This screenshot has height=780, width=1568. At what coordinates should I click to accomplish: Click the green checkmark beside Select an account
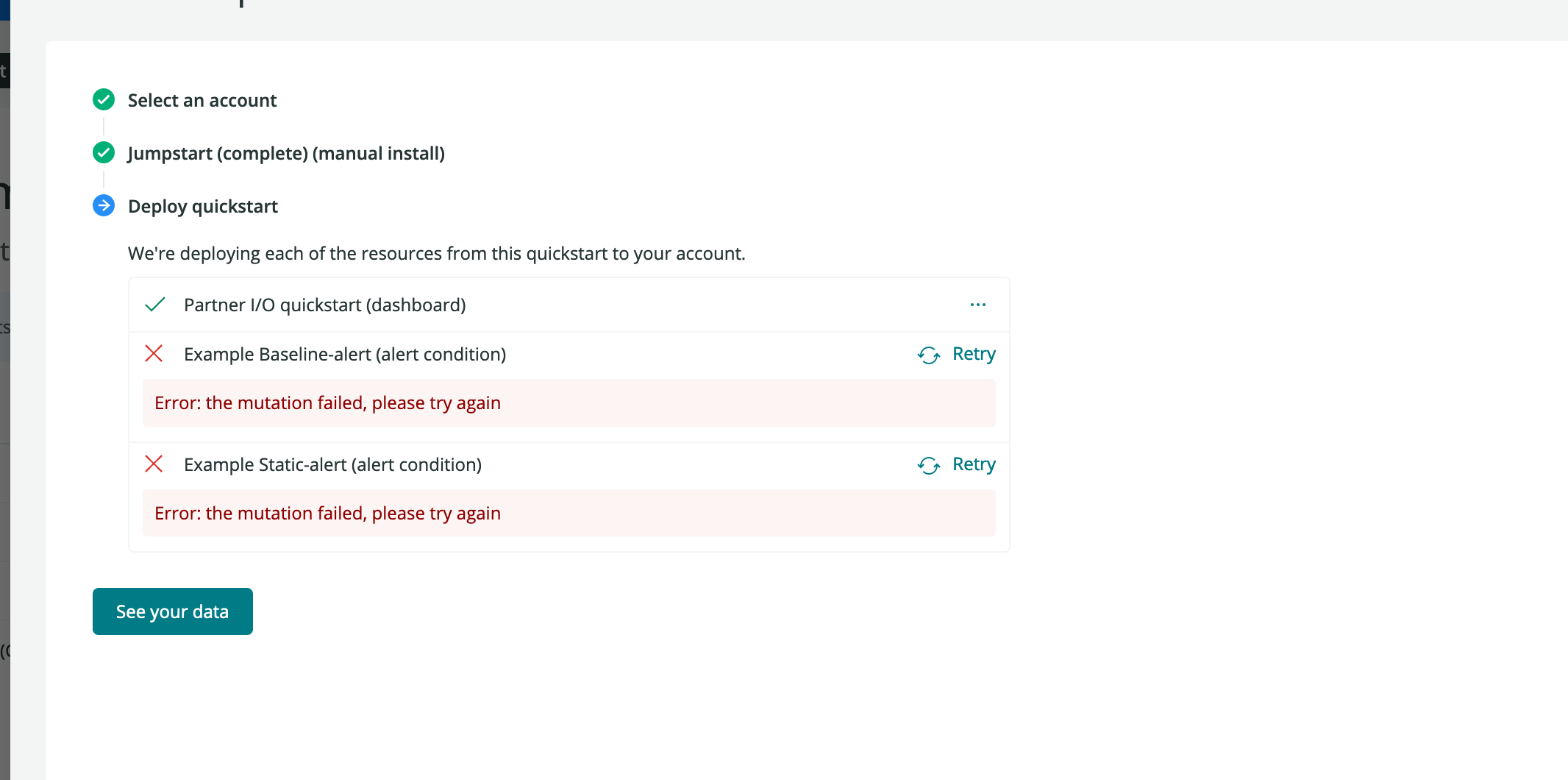click(103, 100)
